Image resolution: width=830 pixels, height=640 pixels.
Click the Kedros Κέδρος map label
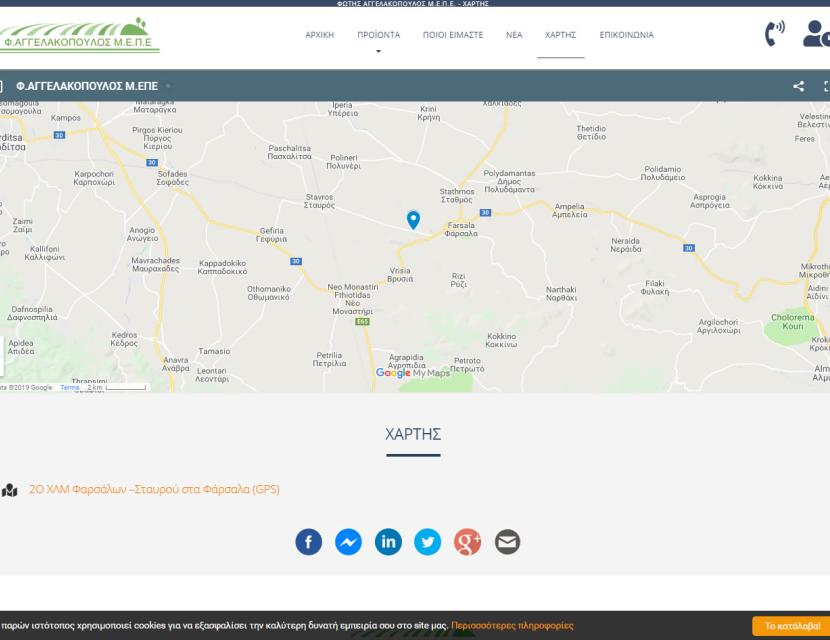[x=124, y=339]
